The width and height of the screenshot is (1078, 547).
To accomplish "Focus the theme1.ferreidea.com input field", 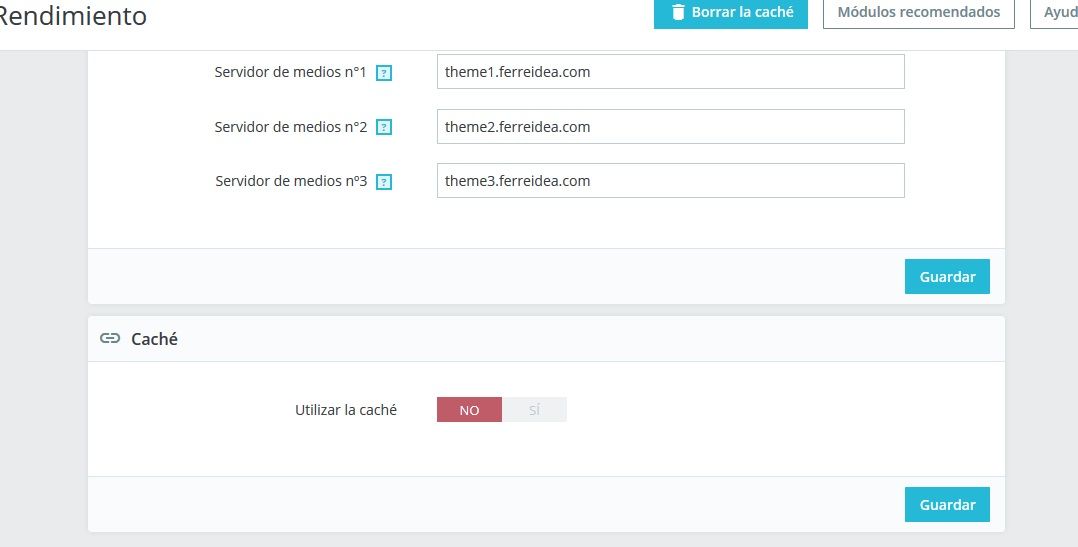I will (670, 71).
